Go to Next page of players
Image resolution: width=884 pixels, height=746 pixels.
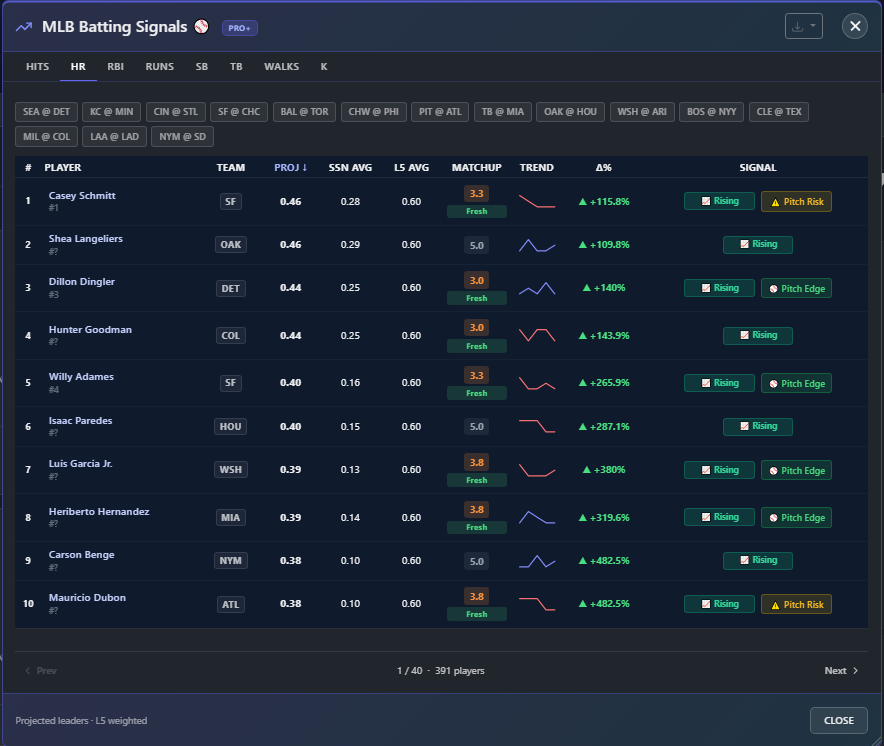tap(841, 670)
